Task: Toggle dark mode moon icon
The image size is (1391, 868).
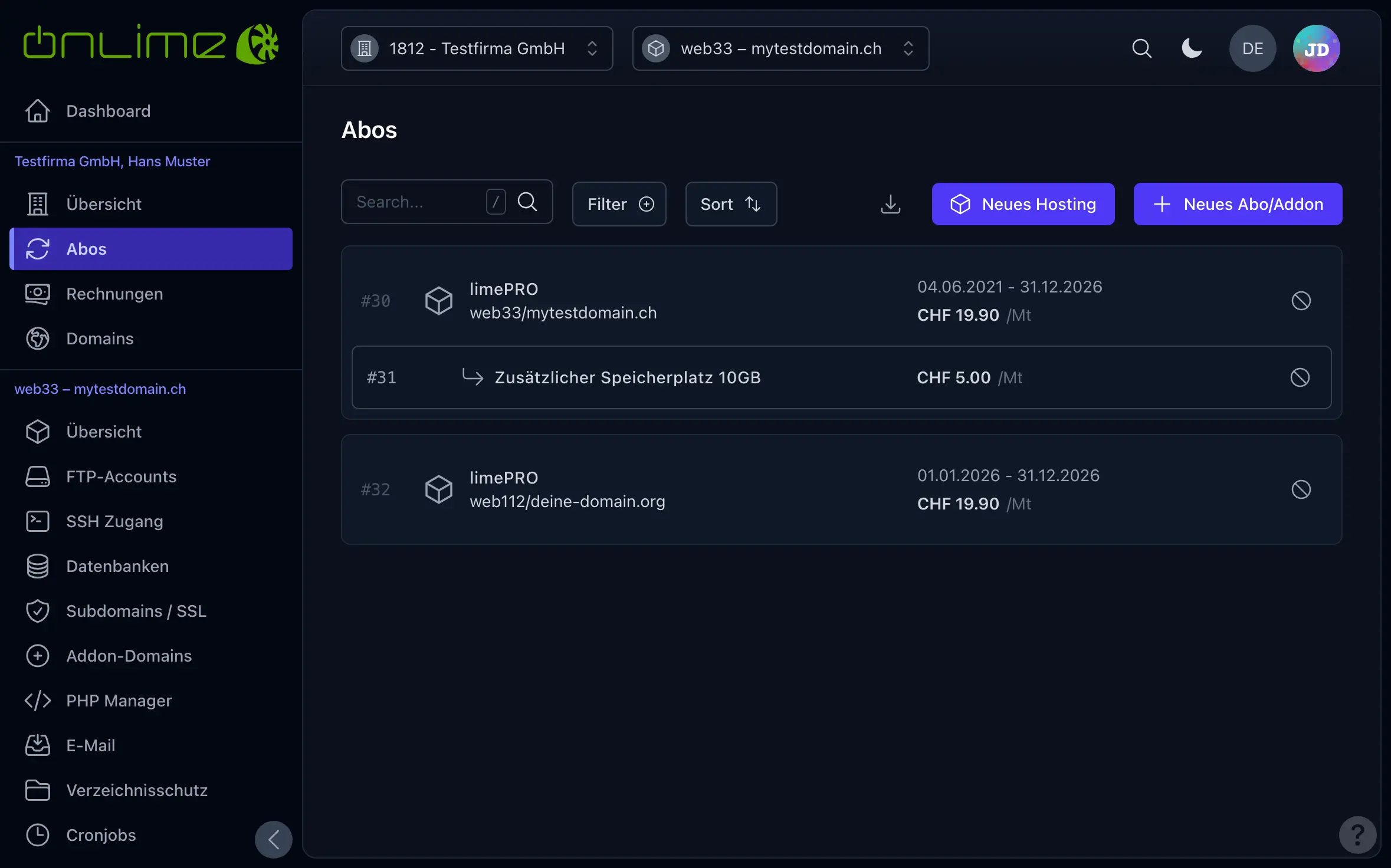Action: (x=1192, y=48)
